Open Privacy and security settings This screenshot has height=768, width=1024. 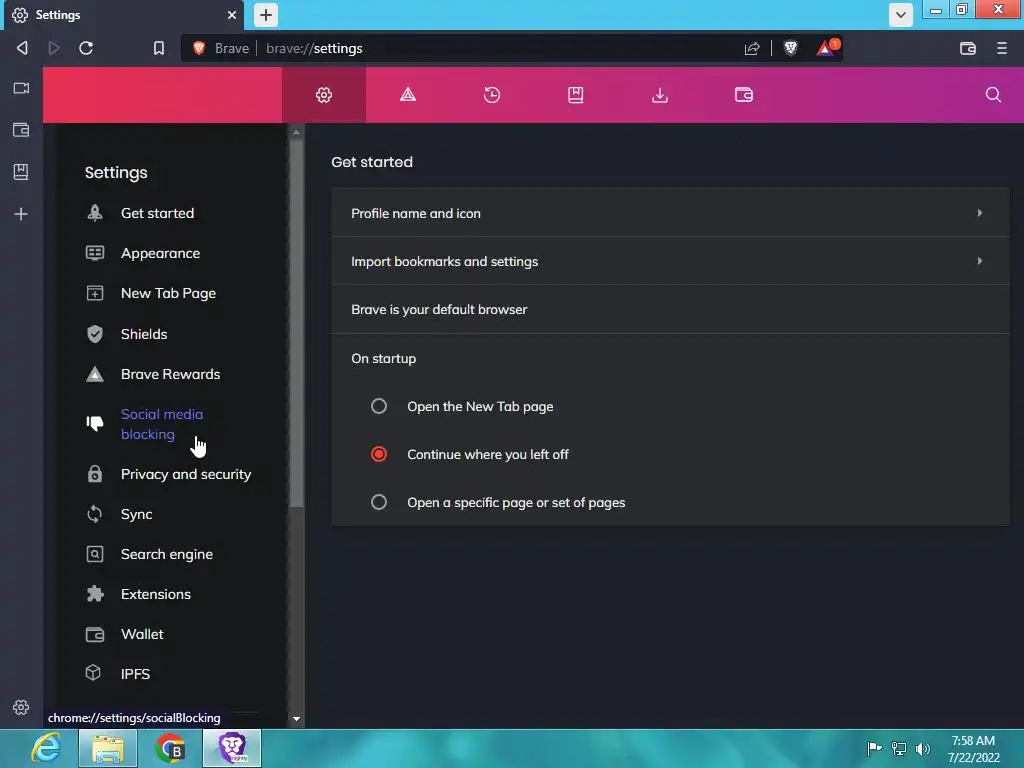click(185, 474)
